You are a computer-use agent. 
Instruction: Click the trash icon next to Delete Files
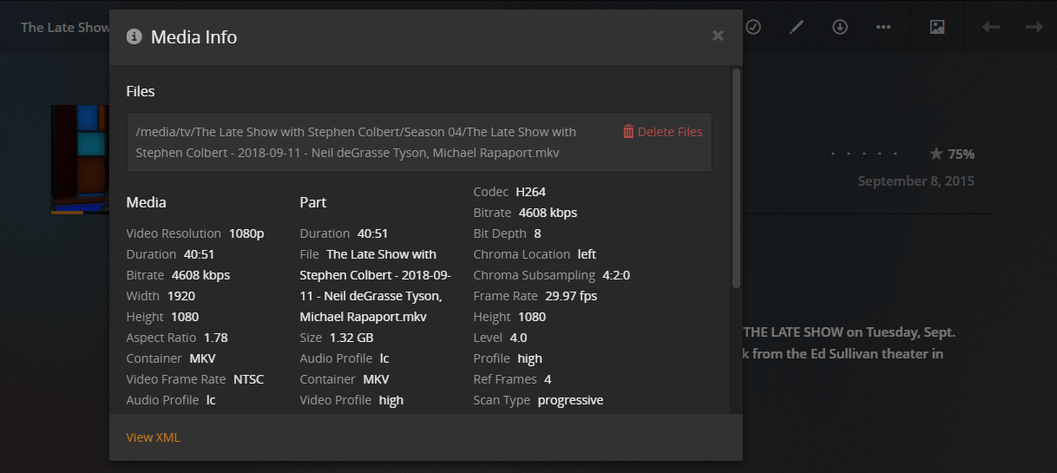(628, 132)
